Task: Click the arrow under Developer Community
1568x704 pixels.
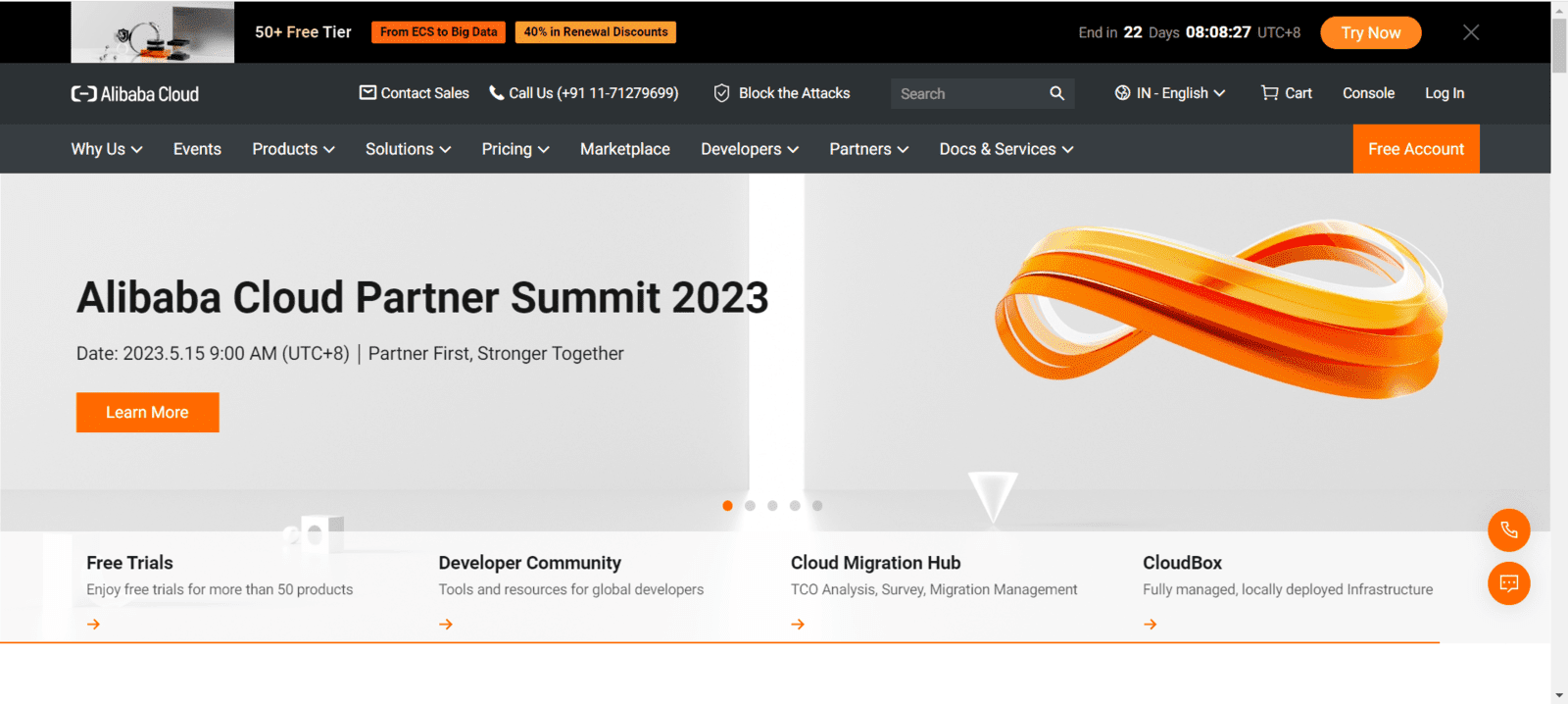Action: point(446,625)
